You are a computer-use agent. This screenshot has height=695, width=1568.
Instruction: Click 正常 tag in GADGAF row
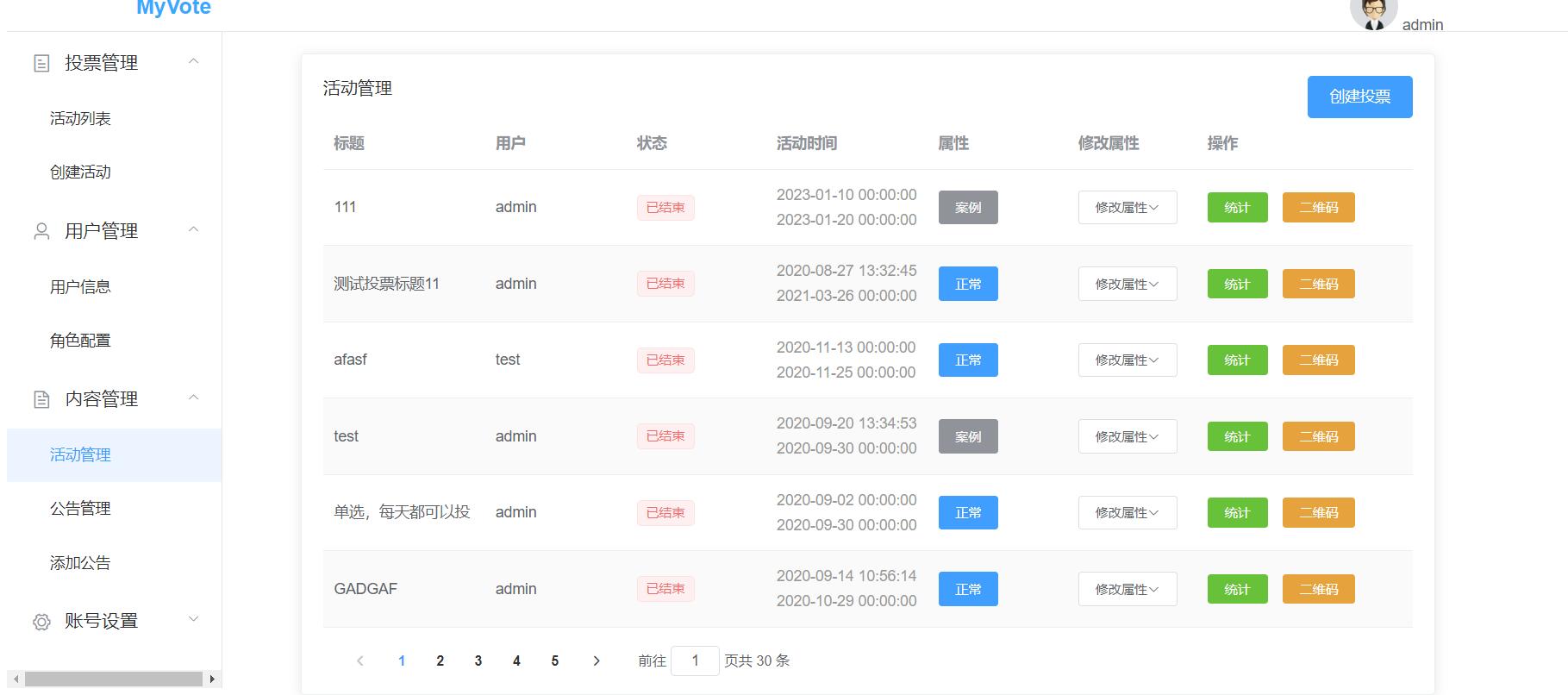pyautogui.click(x=968, y=589)
